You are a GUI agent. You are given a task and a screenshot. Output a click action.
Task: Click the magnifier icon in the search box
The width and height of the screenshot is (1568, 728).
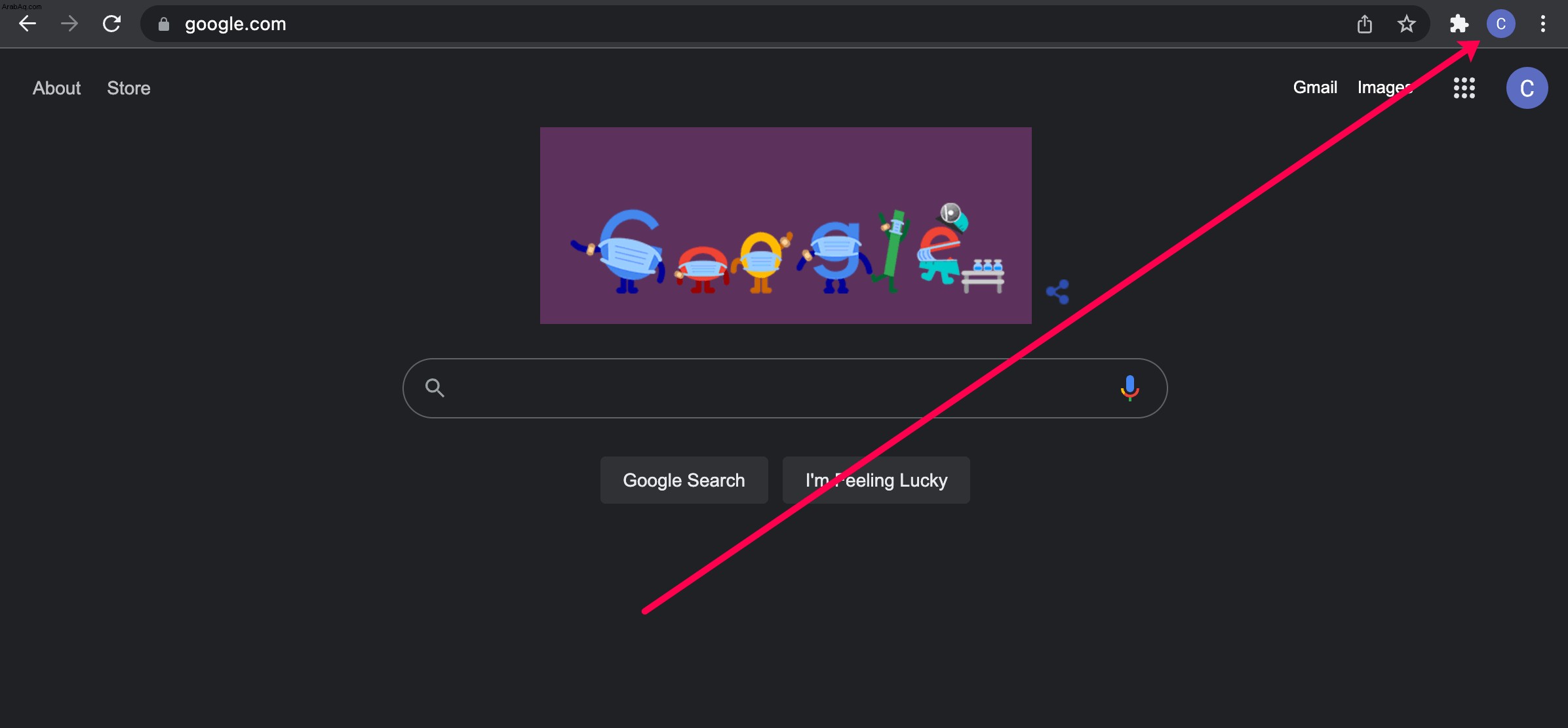coord(435,388)
